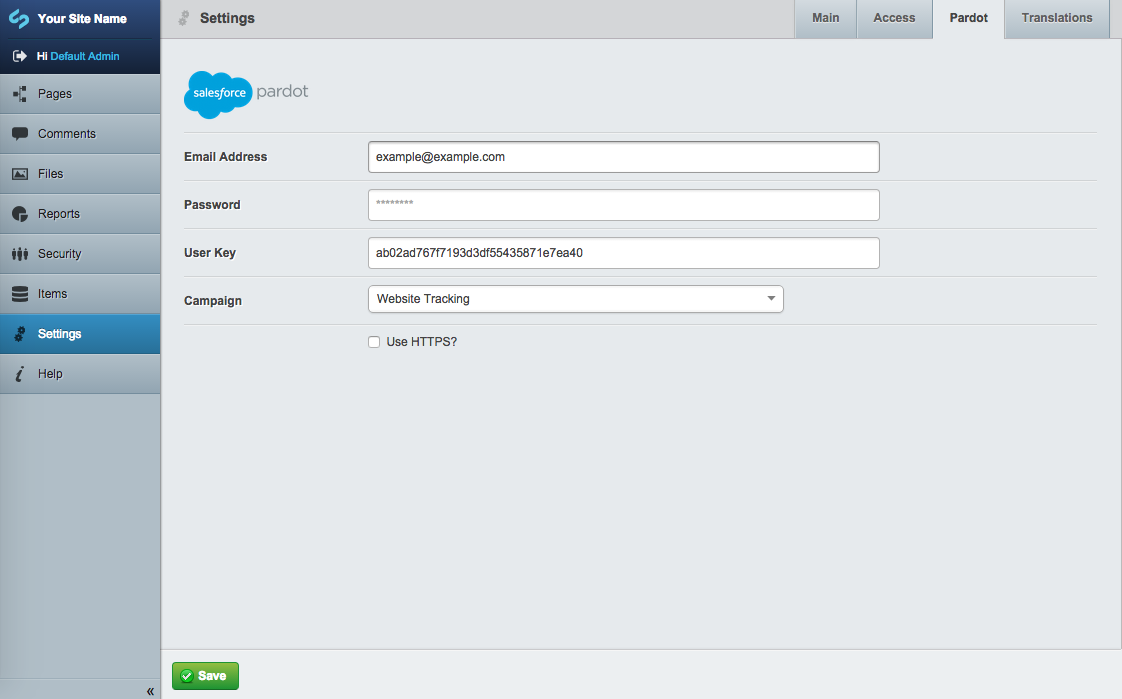Viewport: 1122px width, 699px height.
Task: Switch to the Main tab
Action: coord(825,18)
